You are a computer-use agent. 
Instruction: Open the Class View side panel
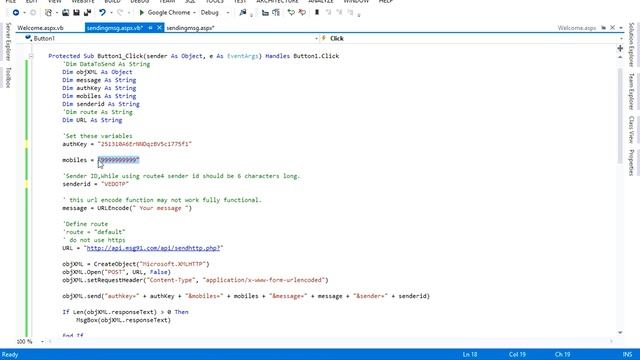631,129
